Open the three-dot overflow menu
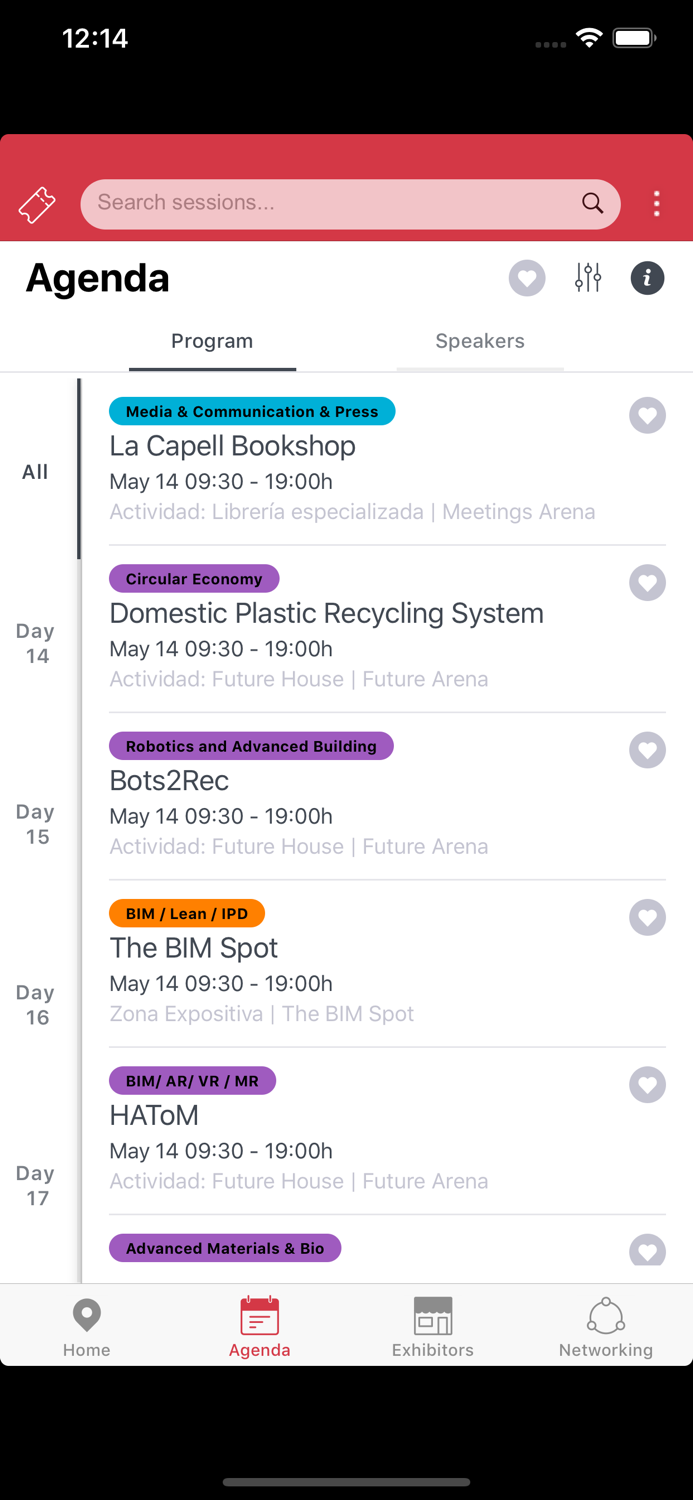 pyautogui.click(x=657, y=204)
